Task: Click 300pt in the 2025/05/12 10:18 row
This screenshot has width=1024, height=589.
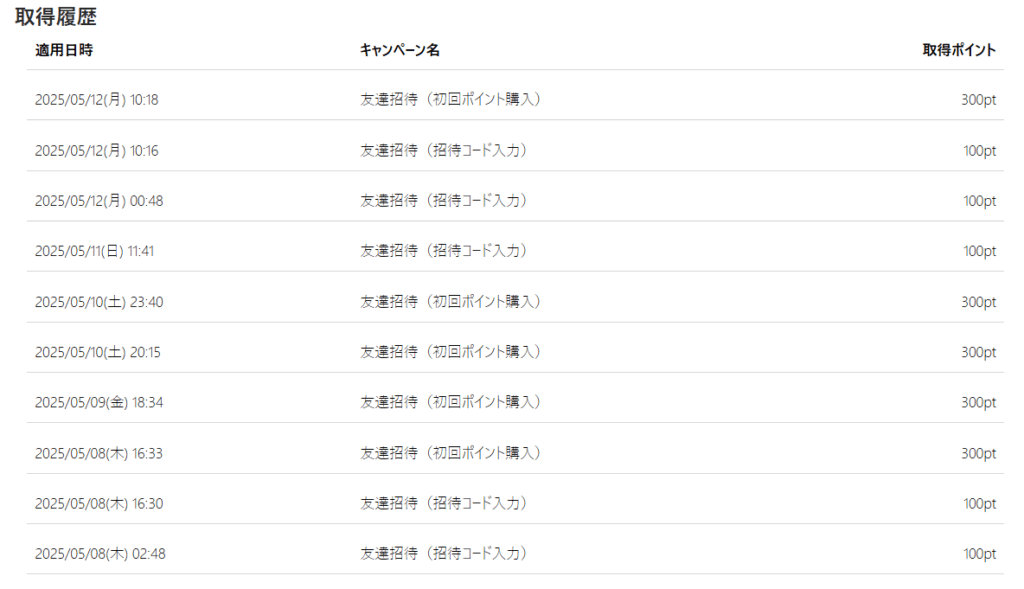Action: click(x=978, y=99)
